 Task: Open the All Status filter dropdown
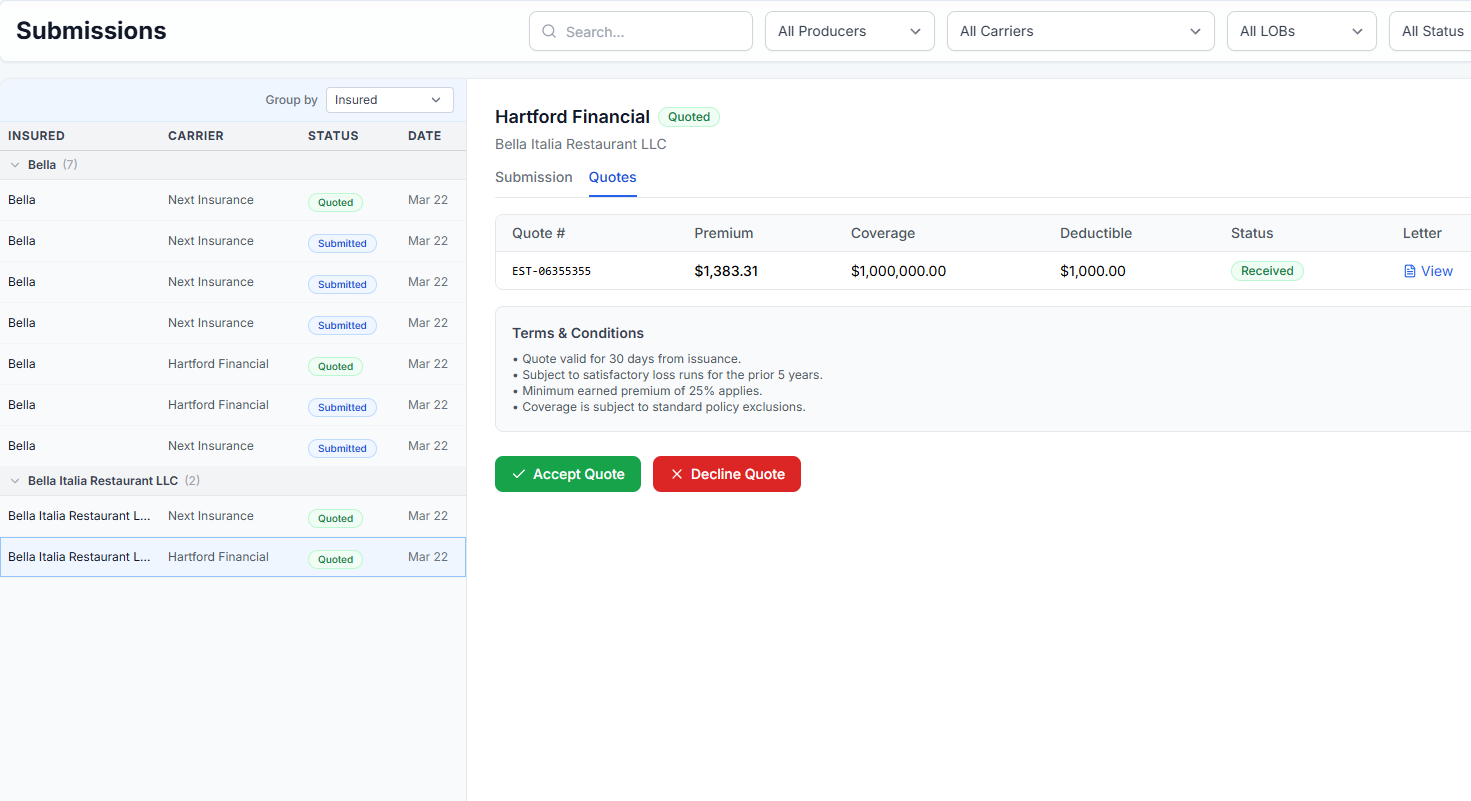coord(1431,31)
